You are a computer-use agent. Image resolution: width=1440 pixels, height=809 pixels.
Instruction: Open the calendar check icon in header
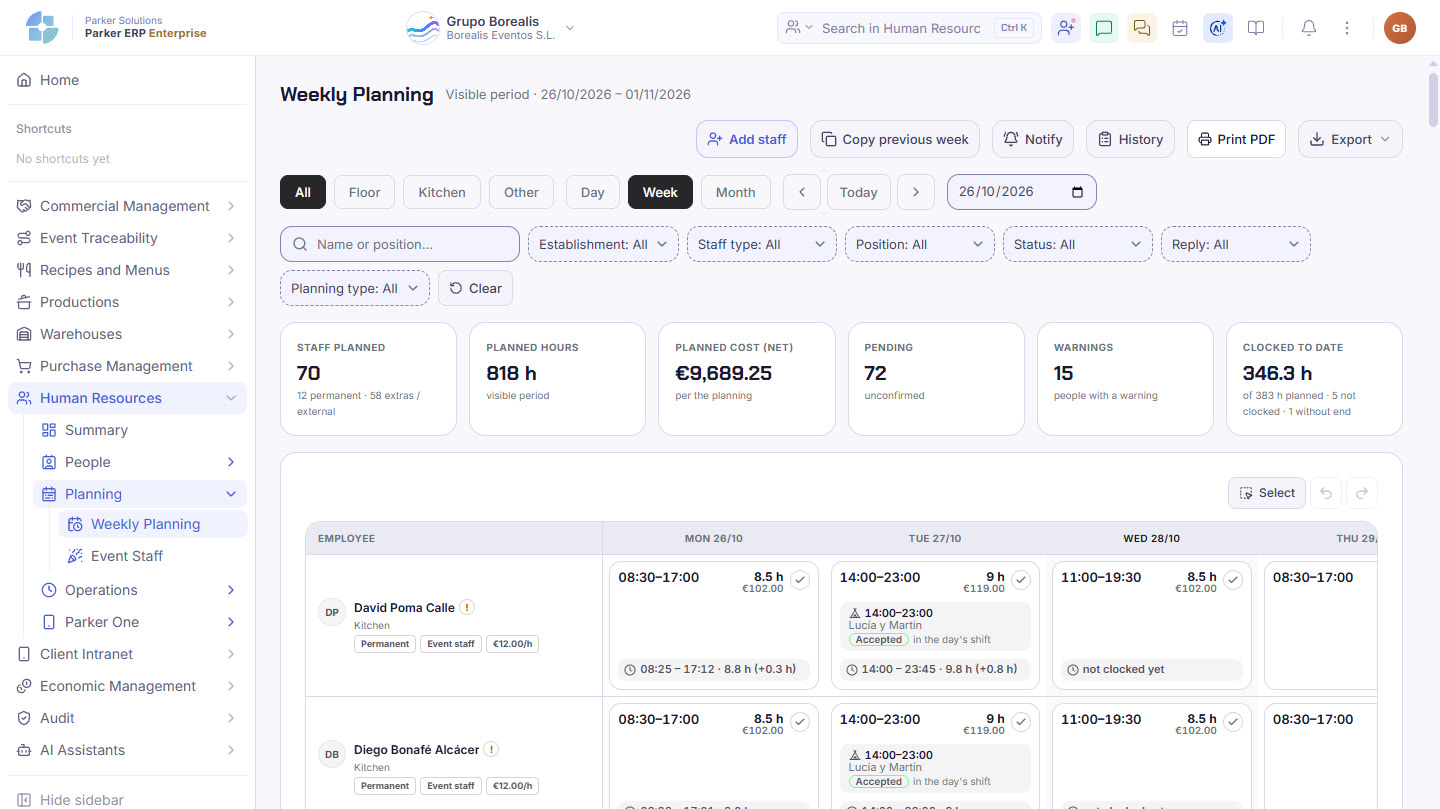click(1180, 28)
